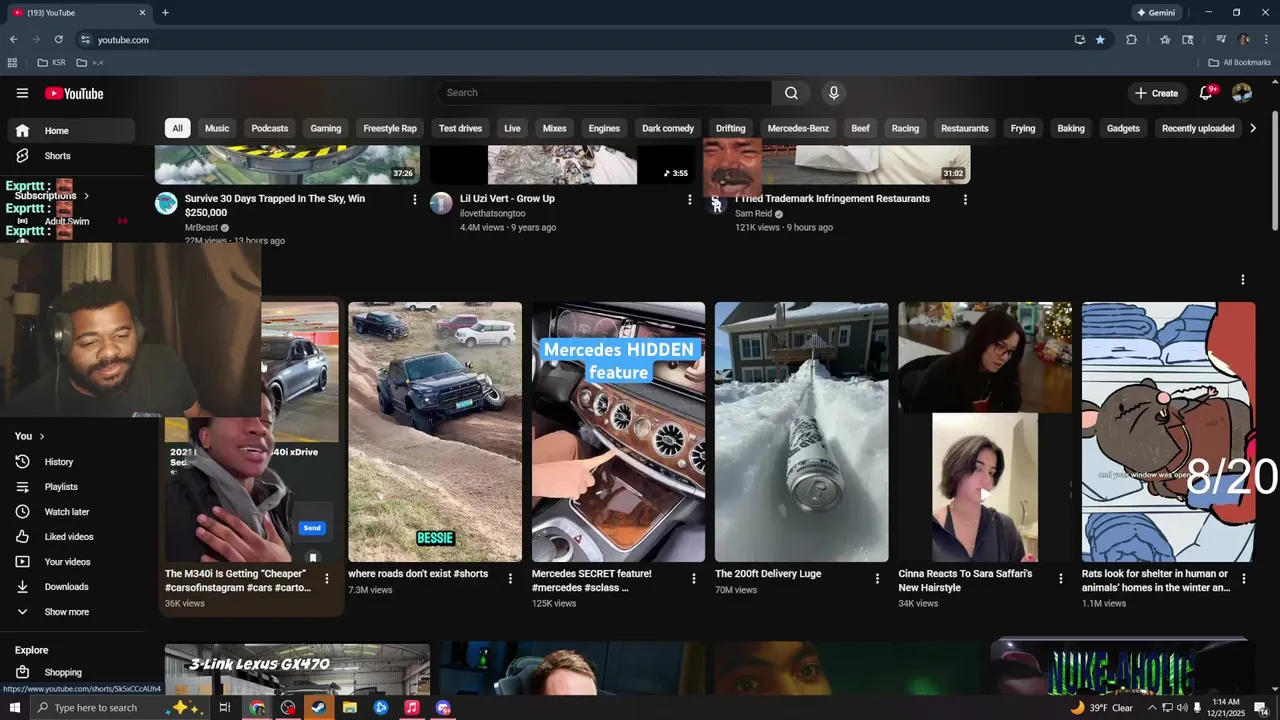Play the Mercedes HIDDEN feature short

[x=618, y=432]
